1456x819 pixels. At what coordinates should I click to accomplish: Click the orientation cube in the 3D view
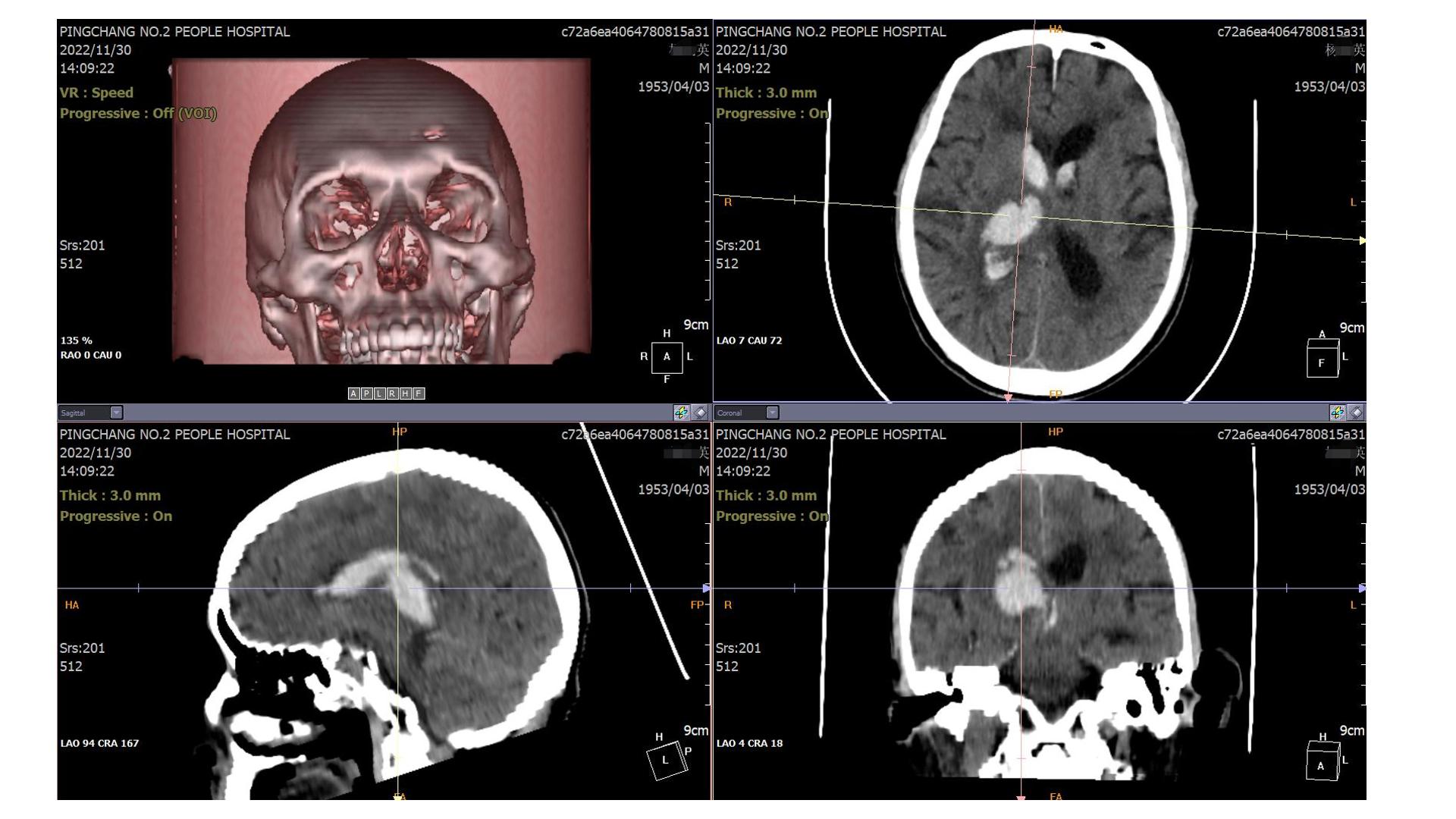[667, 356]
